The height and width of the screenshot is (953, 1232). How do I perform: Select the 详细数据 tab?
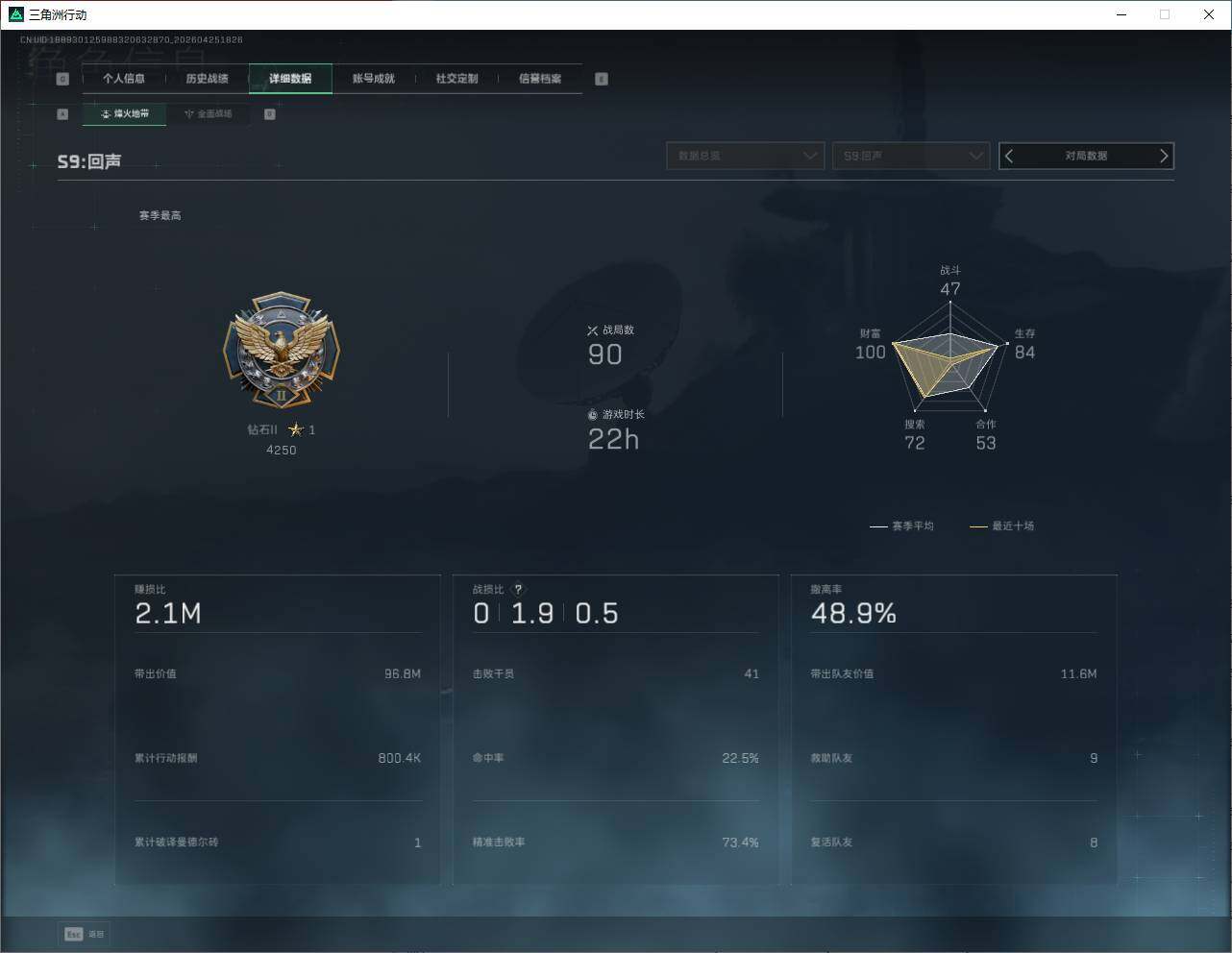(290, 79)
